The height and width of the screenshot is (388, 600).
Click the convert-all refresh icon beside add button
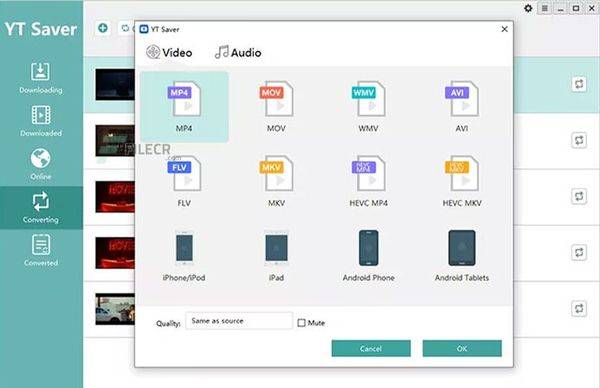(x=125, y=28)
